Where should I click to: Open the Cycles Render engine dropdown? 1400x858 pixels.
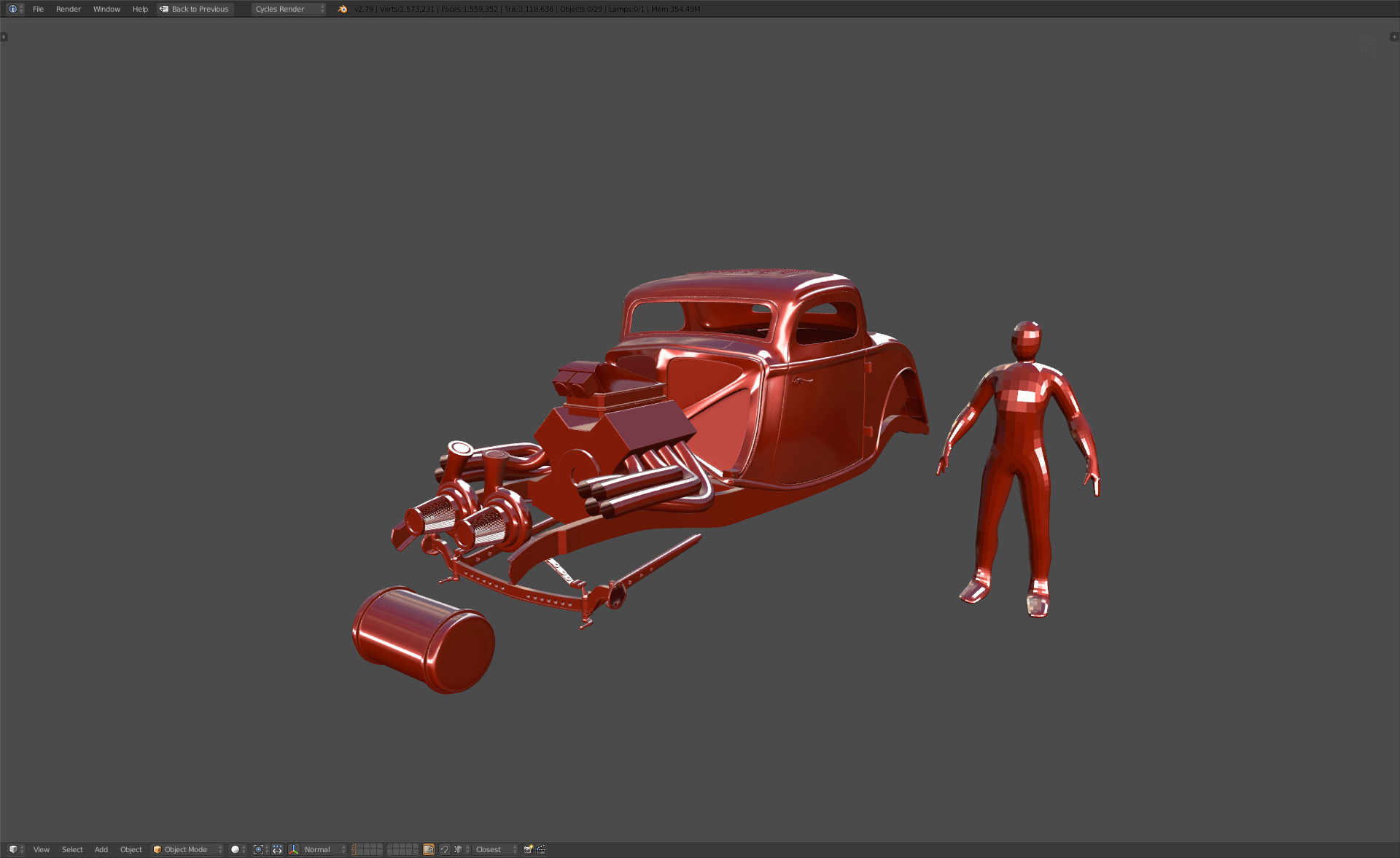[x=289, y=9]
